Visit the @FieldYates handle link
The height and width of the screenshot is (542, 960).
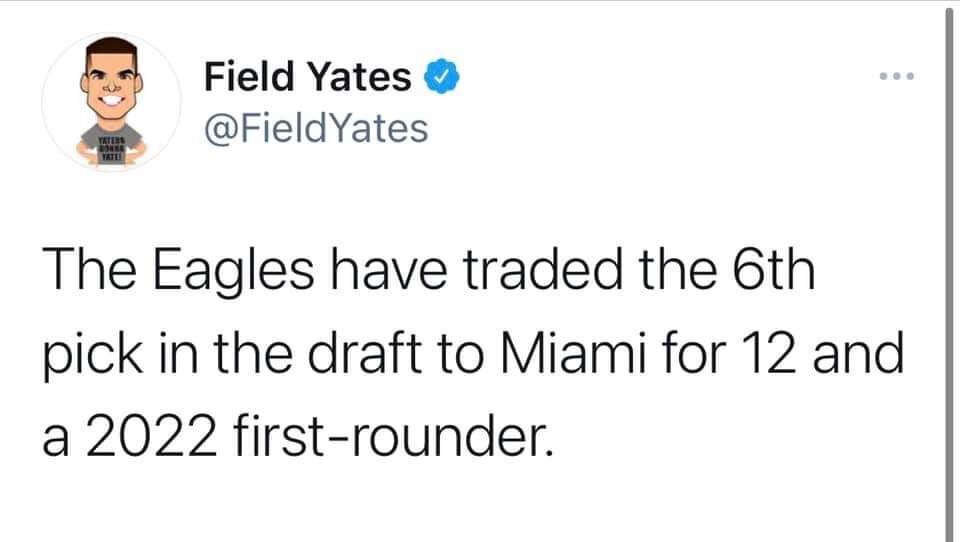click(316, 128)
